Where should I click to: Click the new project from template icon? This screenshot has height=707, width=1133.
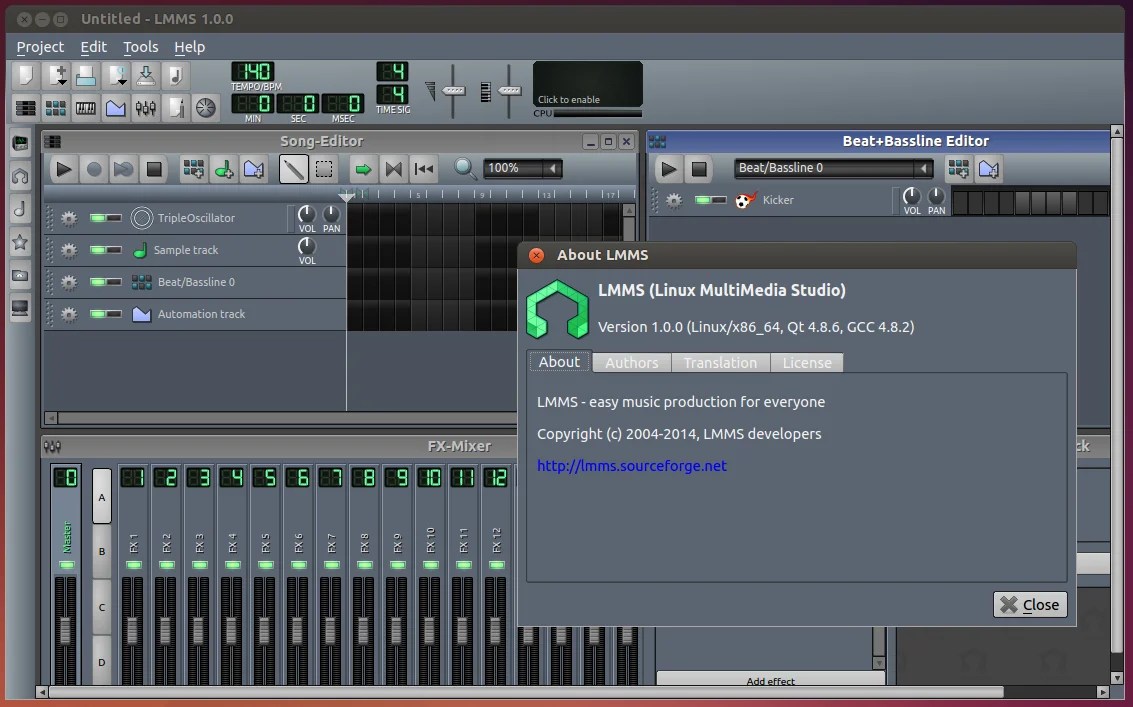[56, 75]
